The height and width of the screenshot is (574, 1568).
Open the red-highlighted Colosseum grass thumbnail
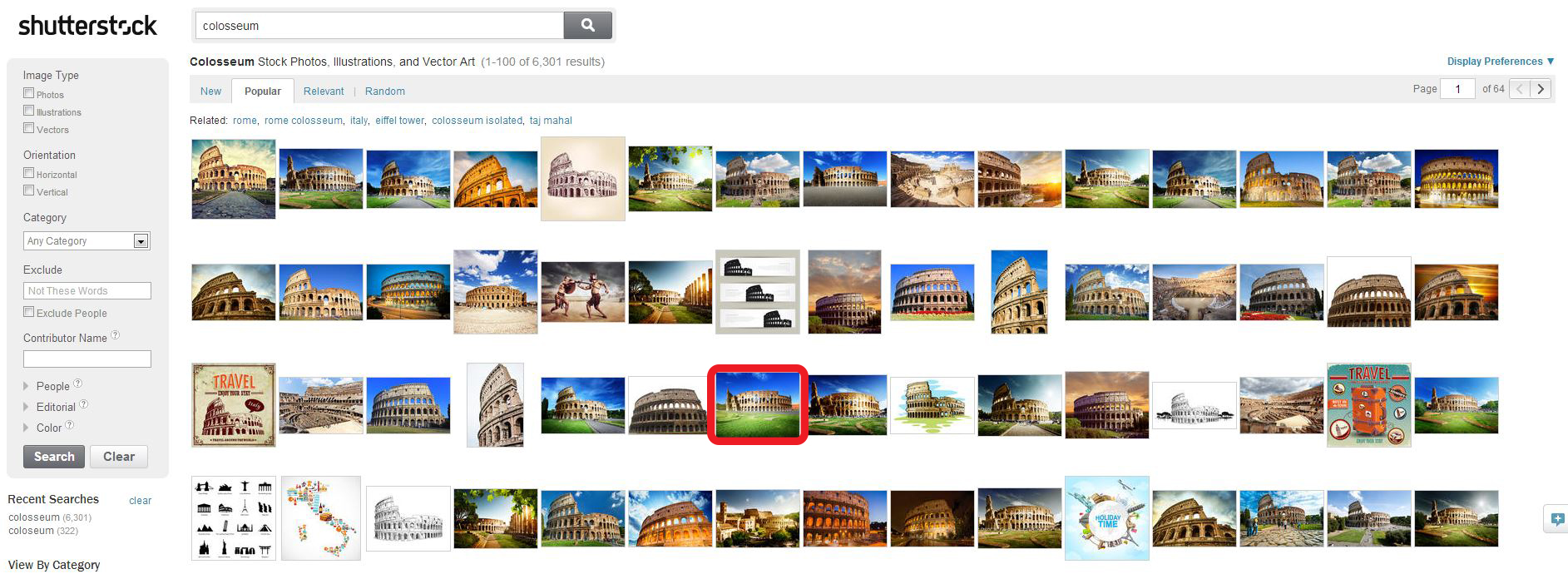click(x=758, y=404)
